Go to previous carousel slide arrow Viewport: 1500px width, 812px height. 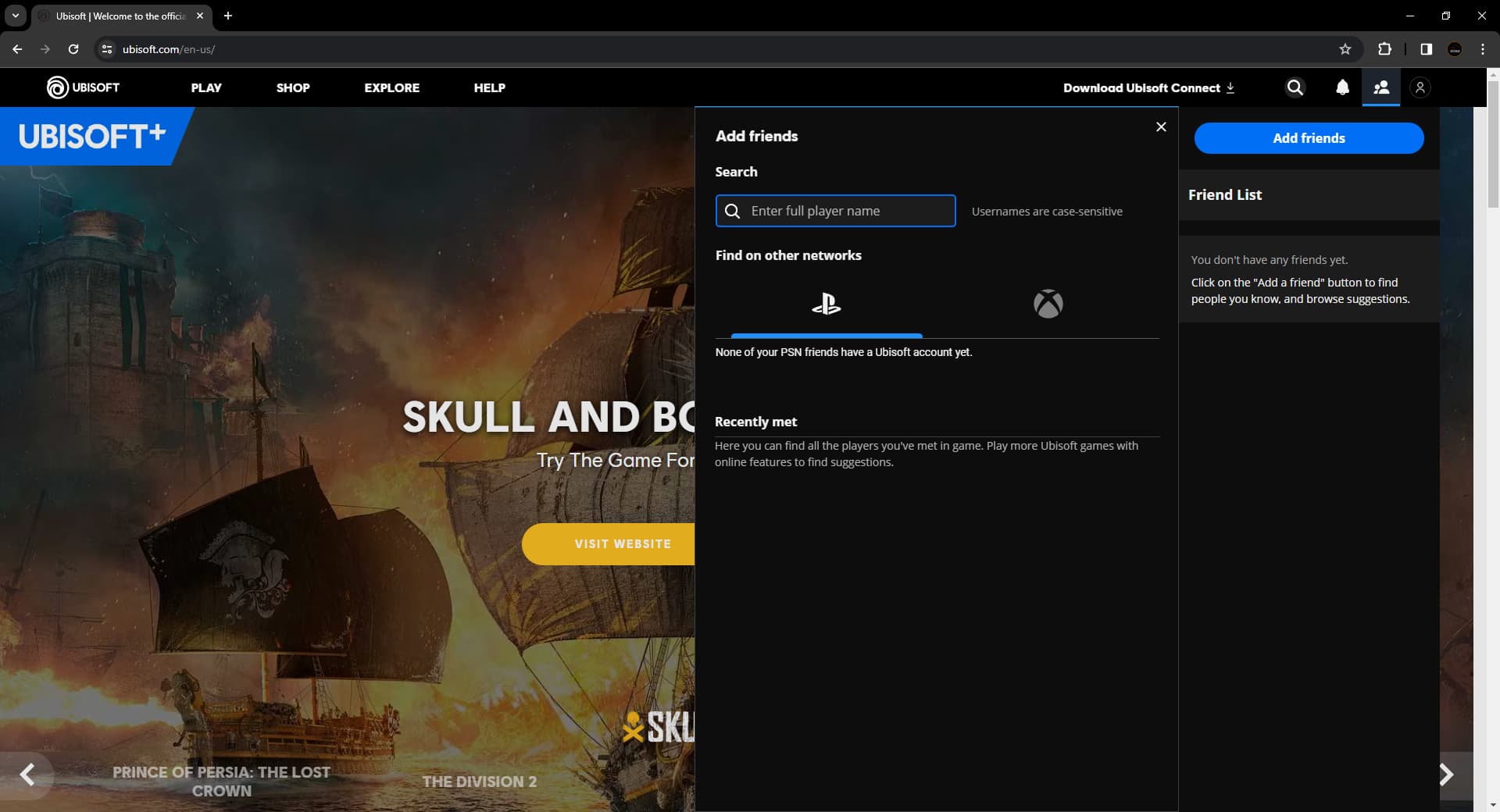(27, 775)
